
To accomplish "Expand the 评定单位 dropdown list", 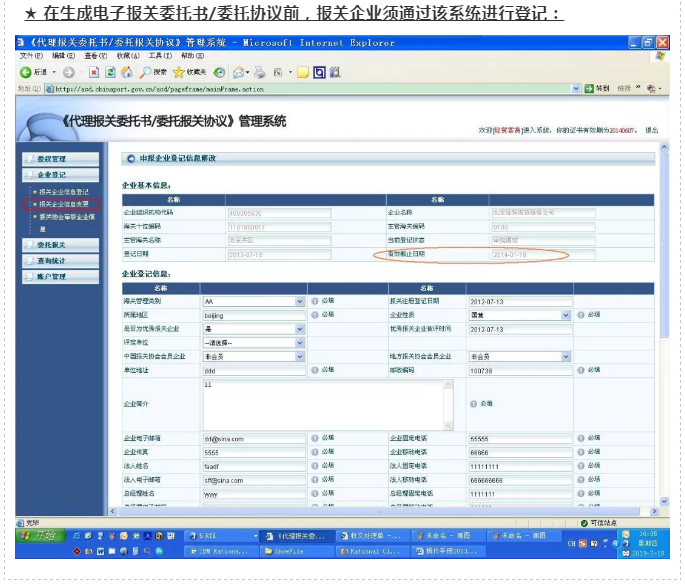I will tap(299, 342).
